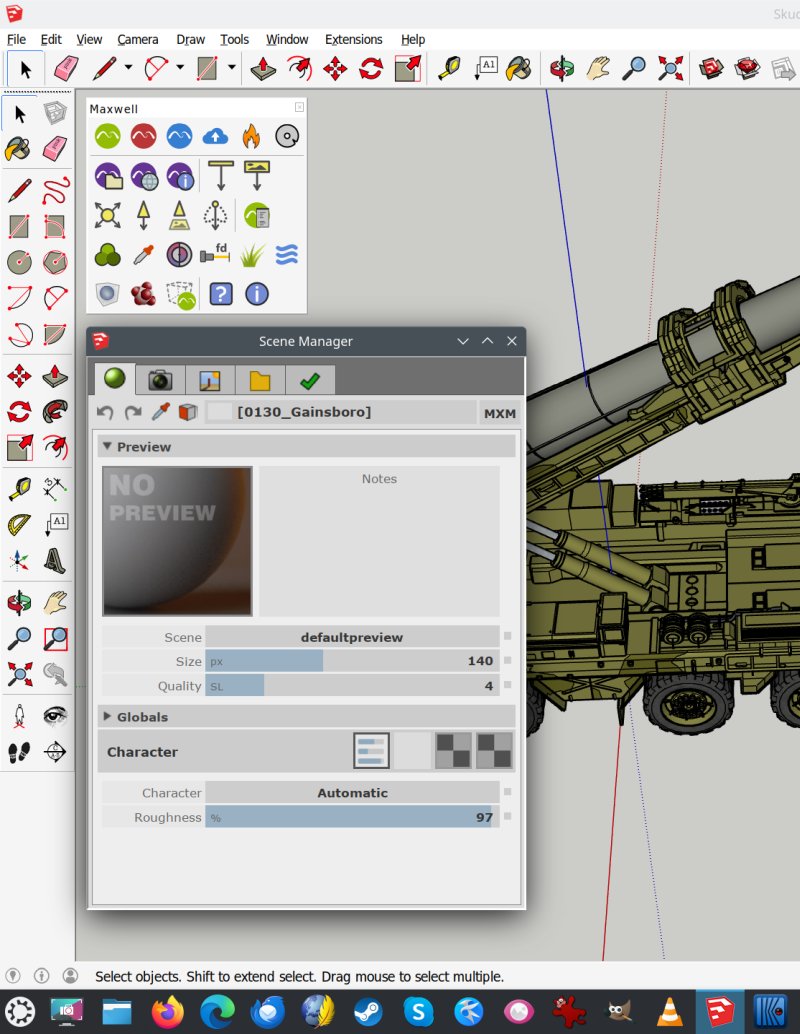The width and height of the screenshot is (800, 1034).
Task: Select the slider-list Character mode button
Action: click(x=371, y=751)
